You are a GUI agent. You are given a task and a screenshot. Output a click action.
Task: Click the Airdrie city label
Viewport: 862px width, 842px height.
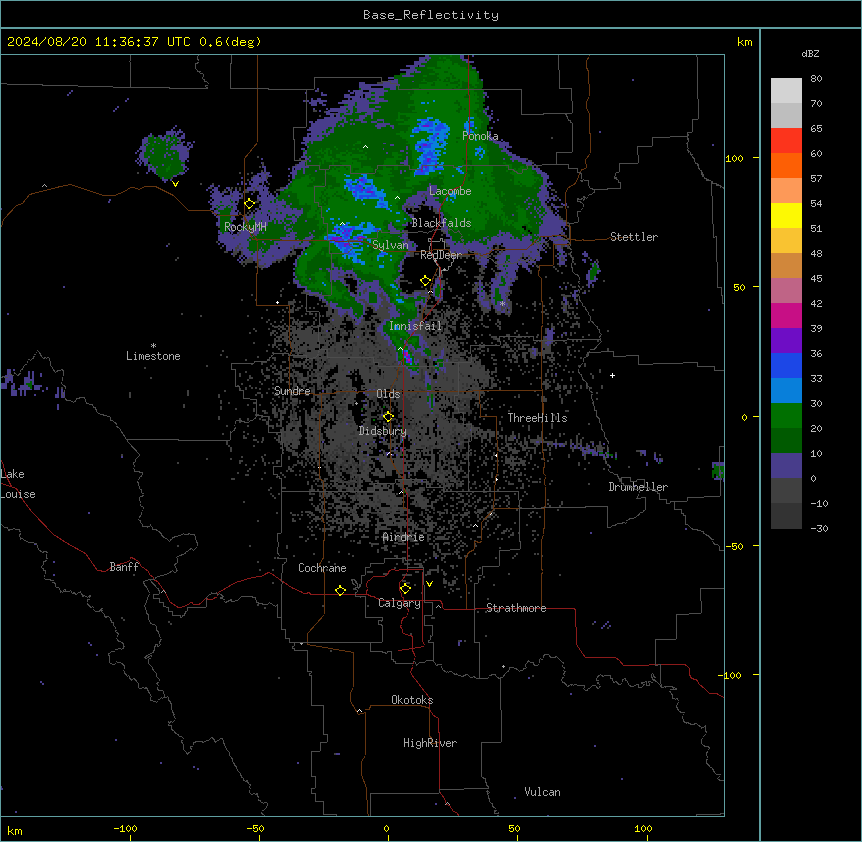(x=404, y=537)
